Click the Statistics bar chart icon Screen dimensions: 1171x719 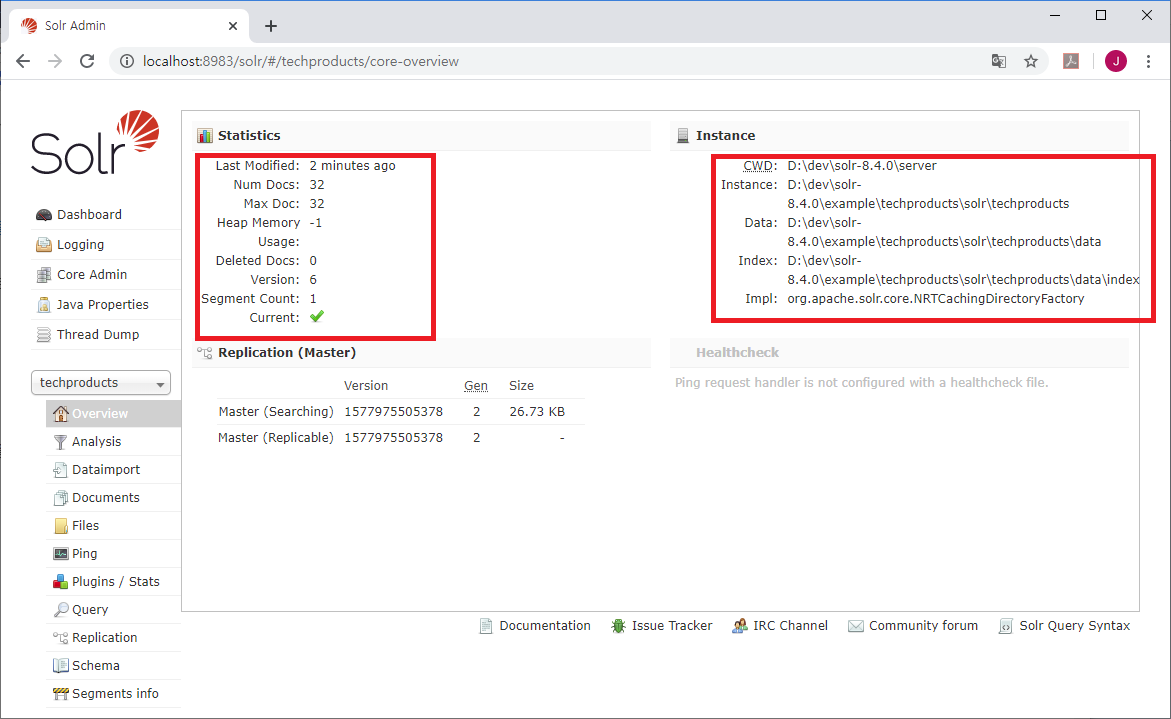(205, 135)
